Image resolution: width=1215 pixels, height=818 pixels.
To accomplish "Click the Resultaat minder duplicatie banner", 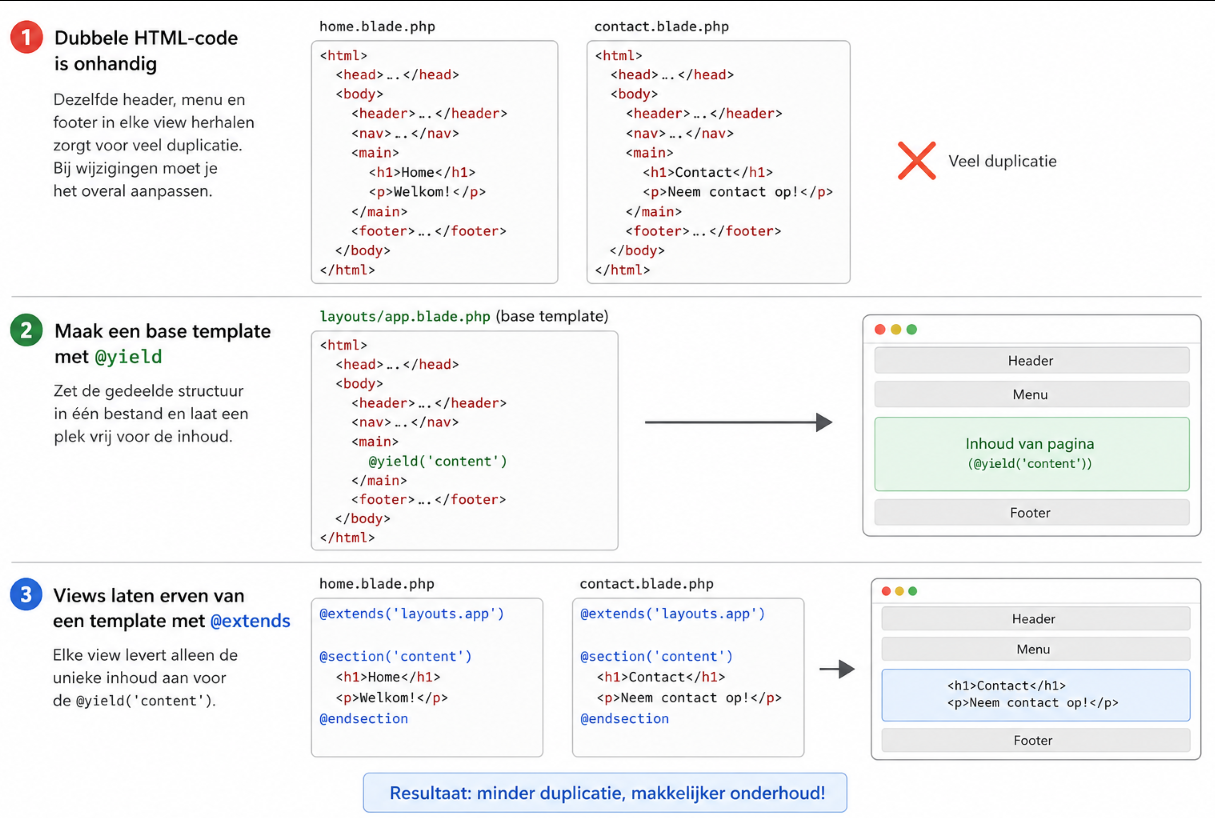I will [605, 793].
